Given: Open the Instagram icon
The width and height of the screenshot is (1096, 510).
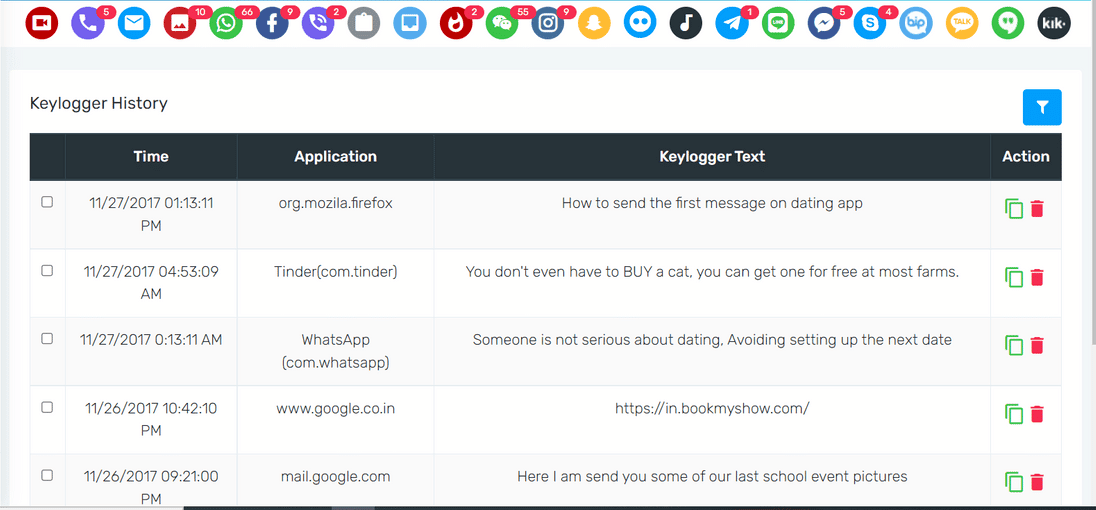Looking at the screenshot, I should coord(548,24).
